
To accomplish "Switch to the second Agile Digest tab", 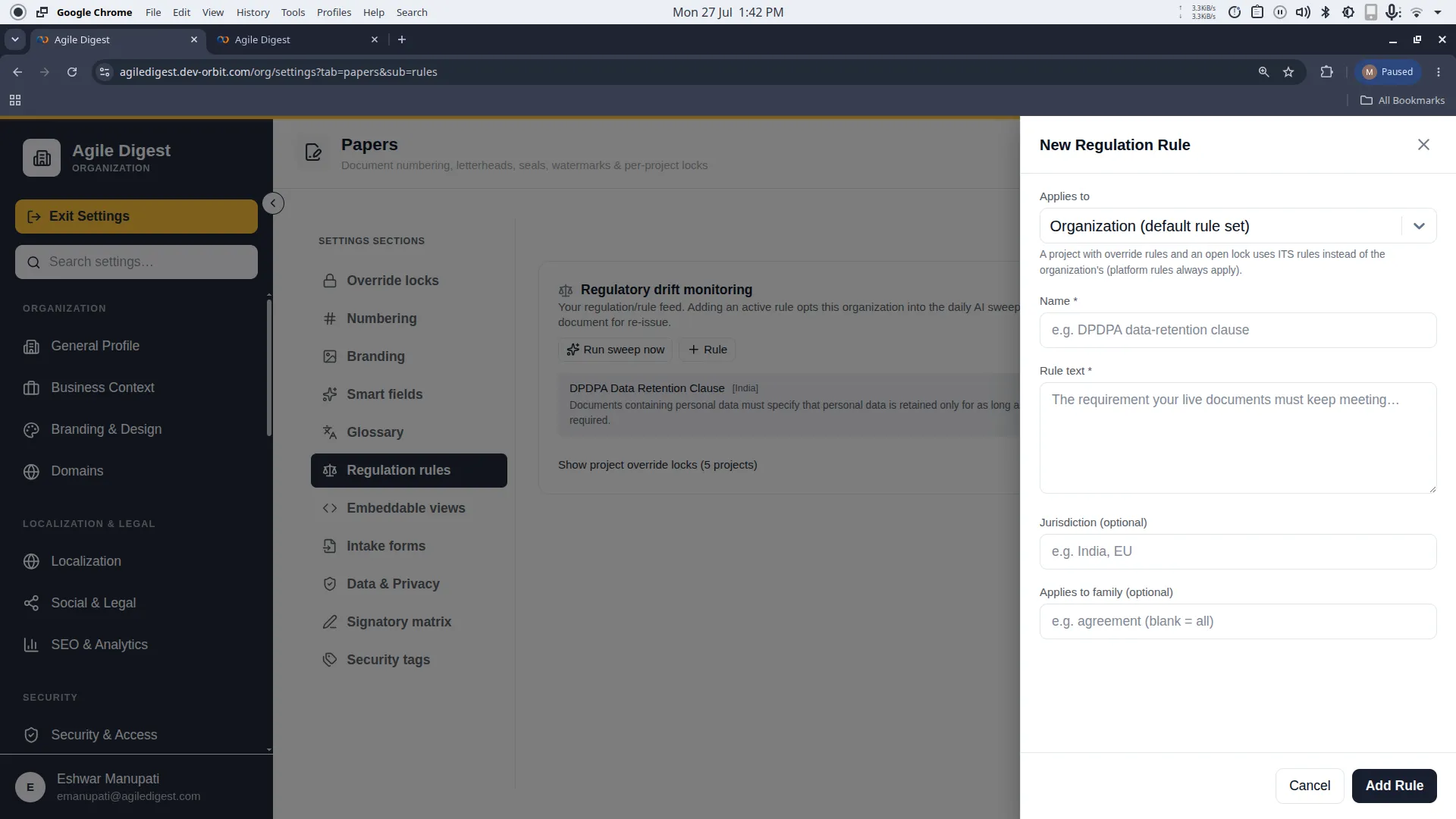I will 296,39.
